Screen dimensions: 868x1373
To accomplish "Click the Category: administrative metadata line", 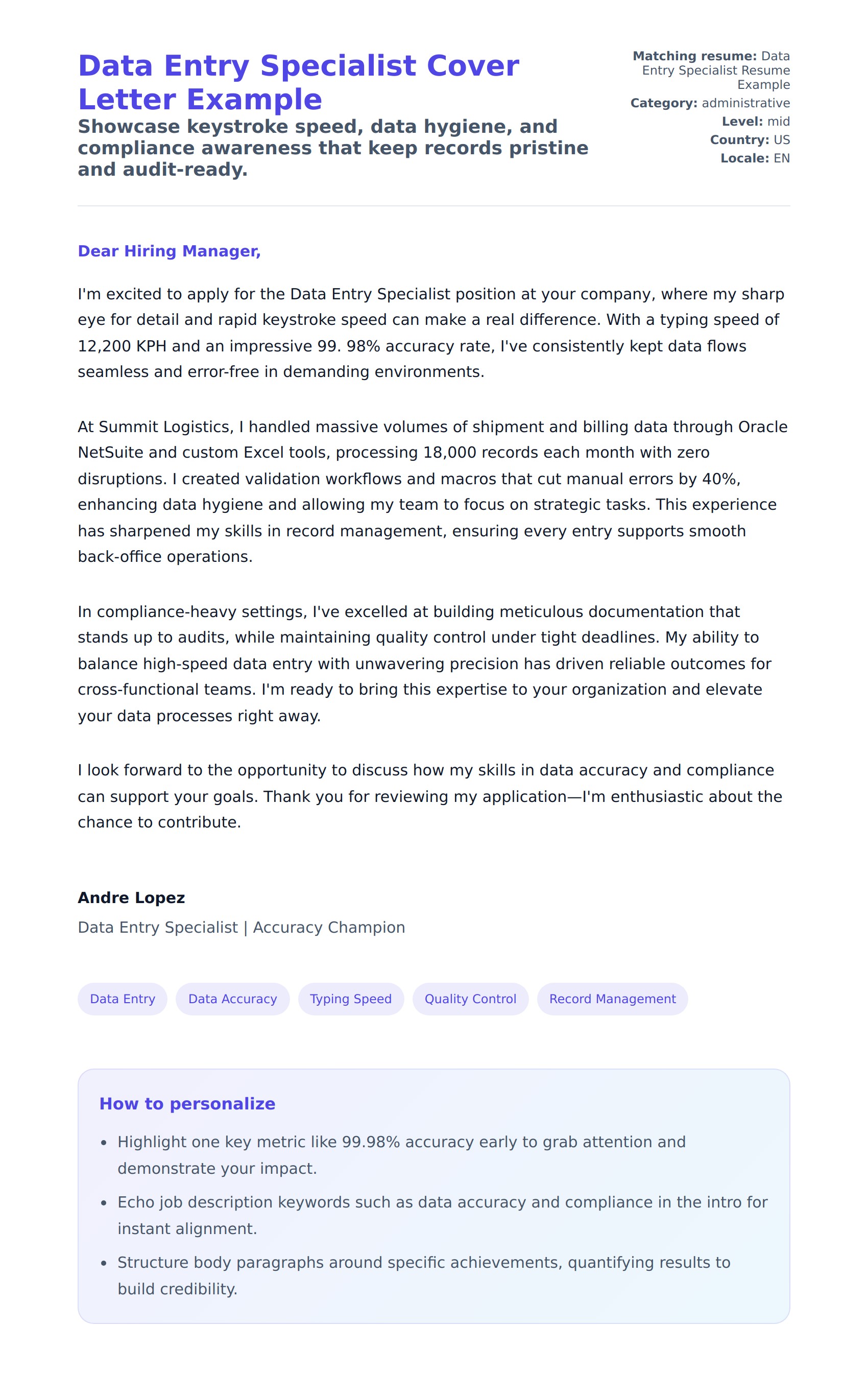I will [710, 103].
